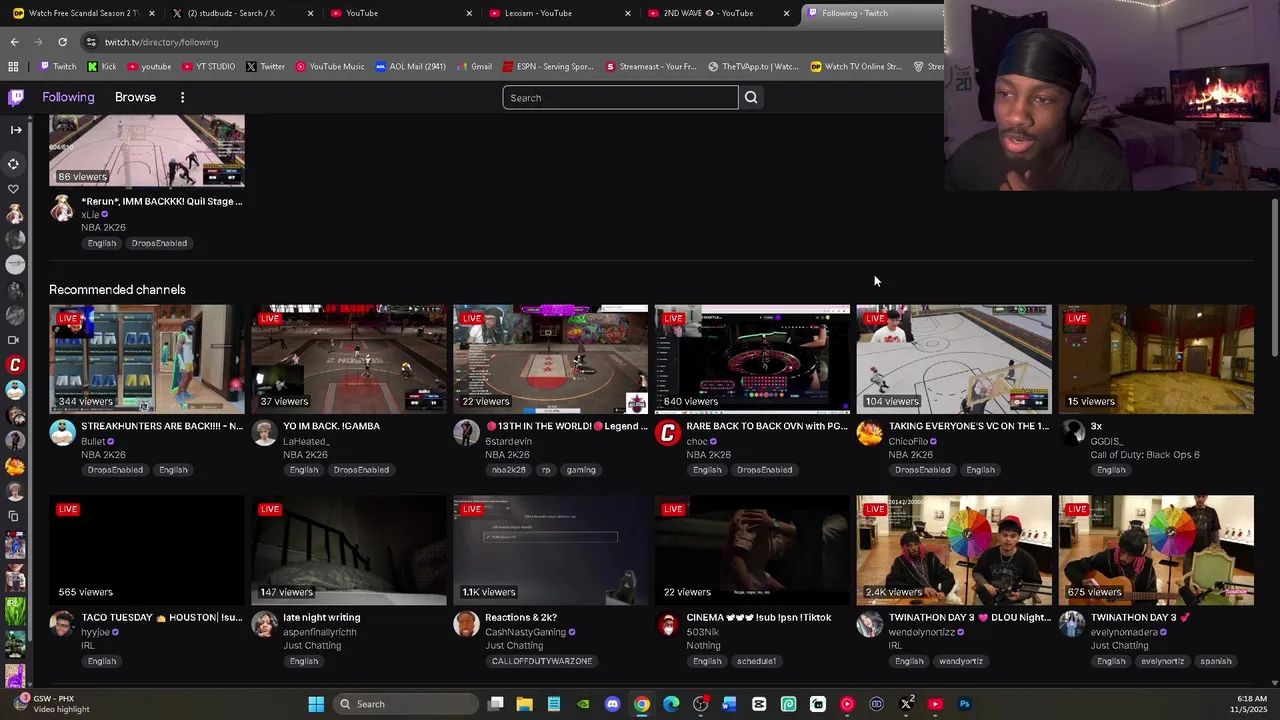Click the TACO TUESDAY HOUSTON stream title
This screenshot has height=720, width=1280.
pos(162,617)
